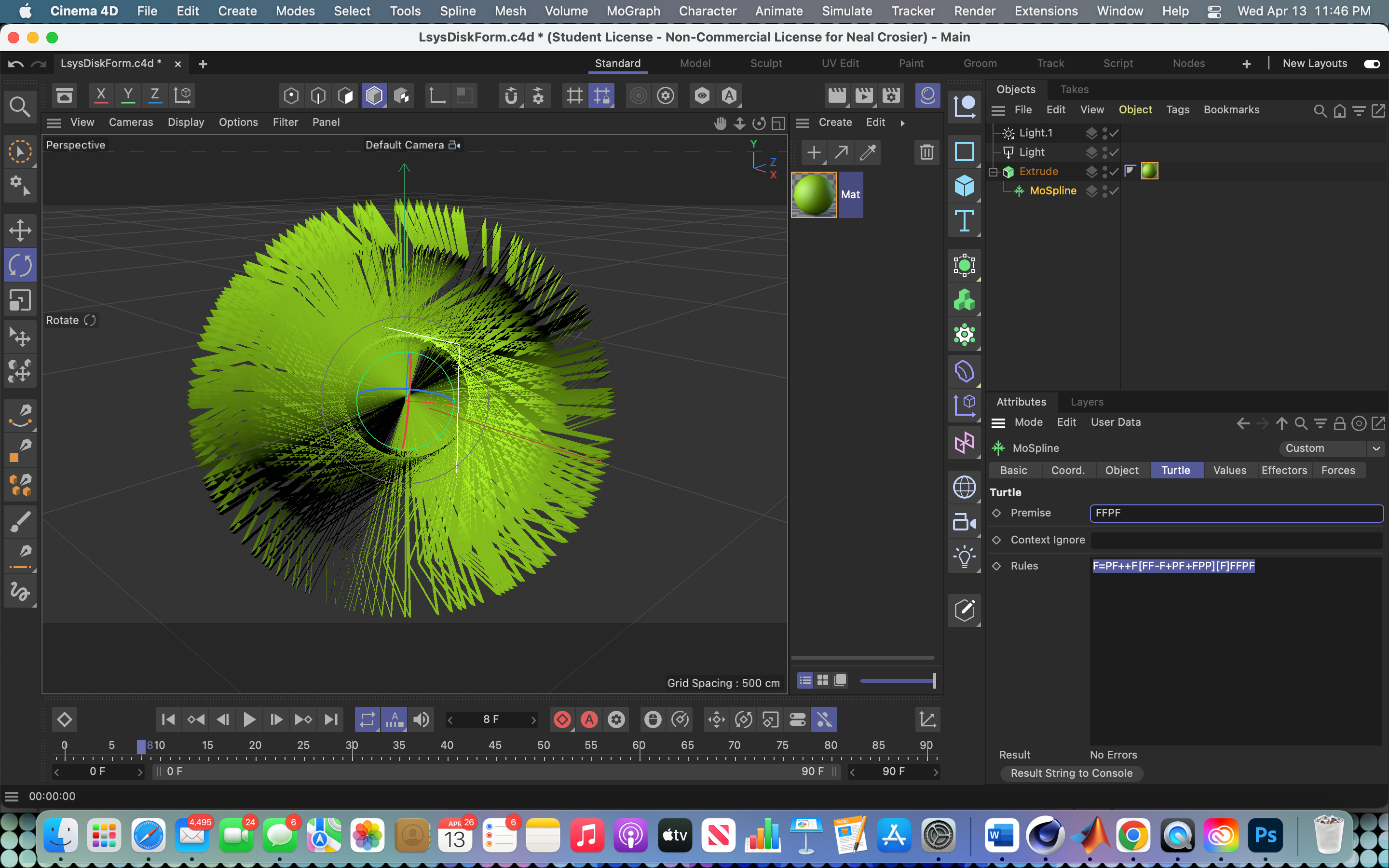The height and width of the screenshot is (868, 1389).
Task: Collapse the Extrude object hierarchy
Action: point(994,172)
